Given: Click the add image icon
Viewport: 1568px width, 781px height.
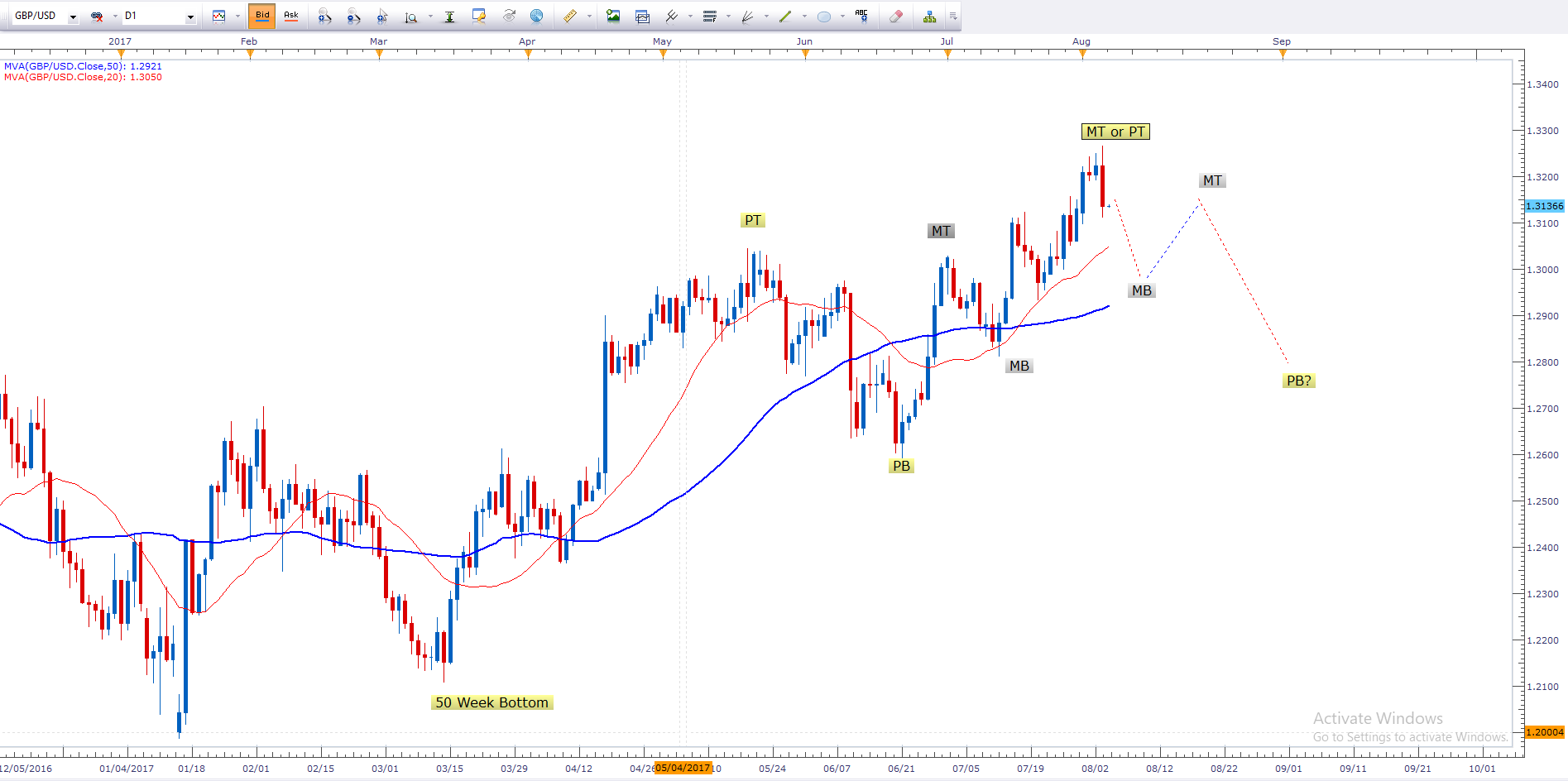Looking at the screenshot, I should (613, 16).
